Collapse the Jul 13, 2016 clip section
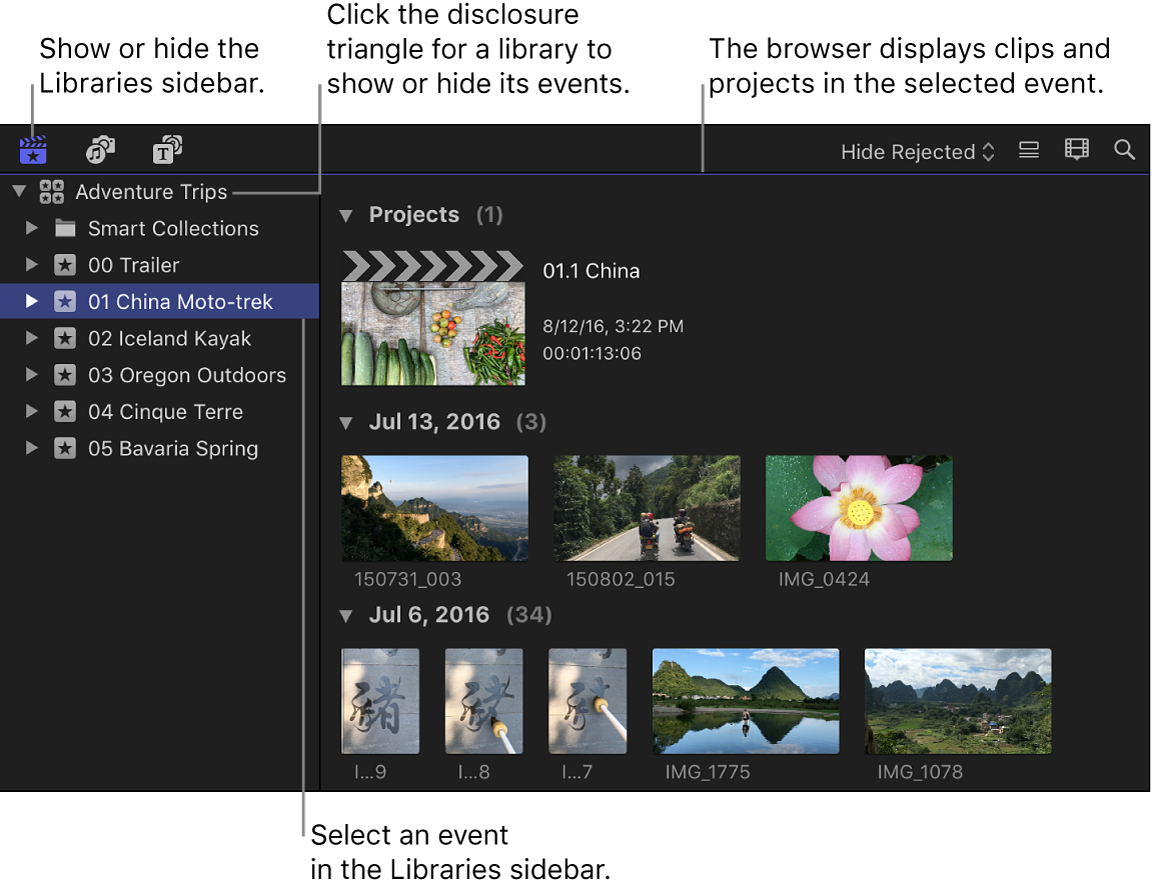 (347, 422)
